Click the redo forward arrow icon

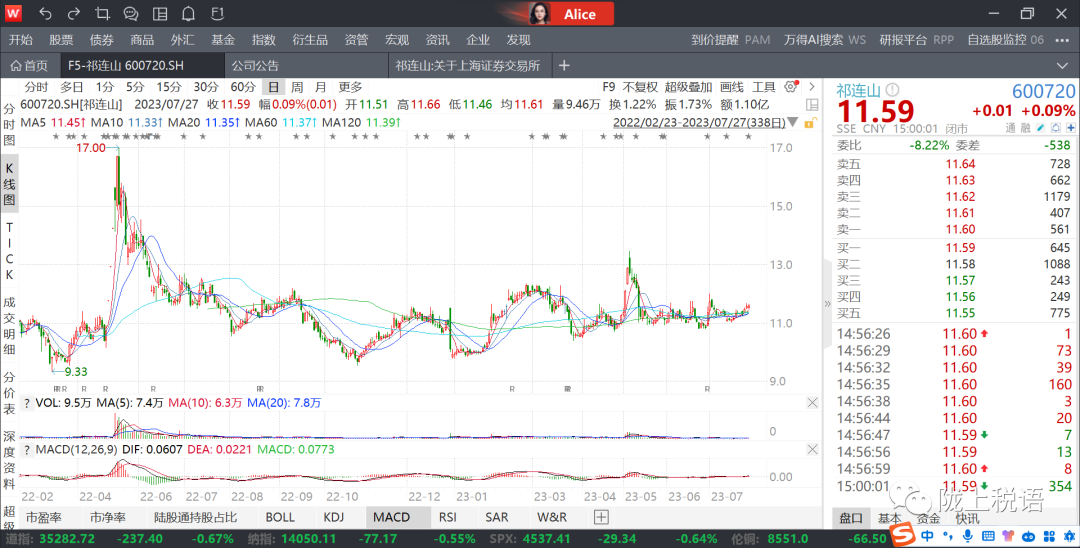[74, 14]
